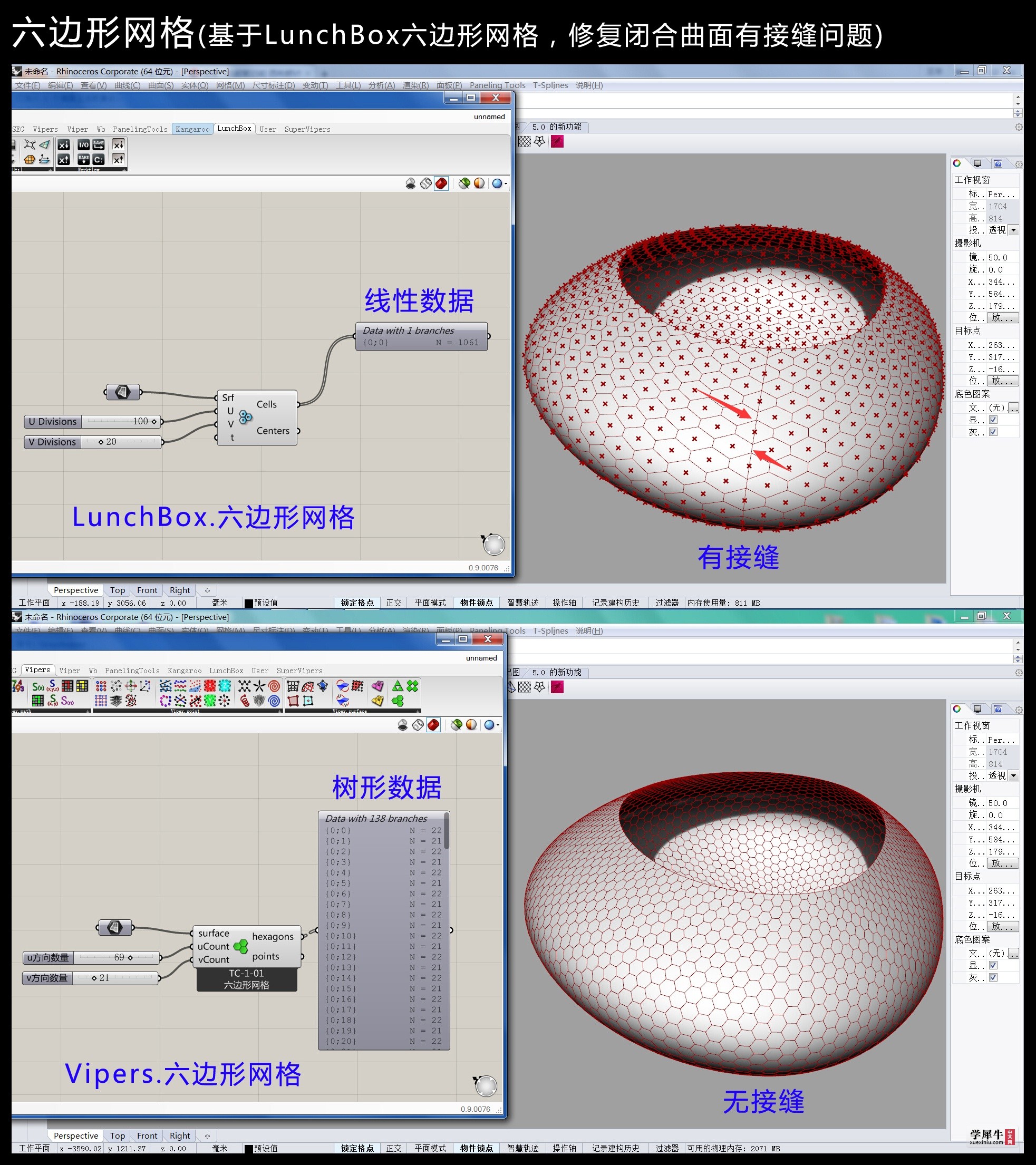
Task: Select the Top viewport tab above the 内存使用量 status bar
Action: coord(118,590)
